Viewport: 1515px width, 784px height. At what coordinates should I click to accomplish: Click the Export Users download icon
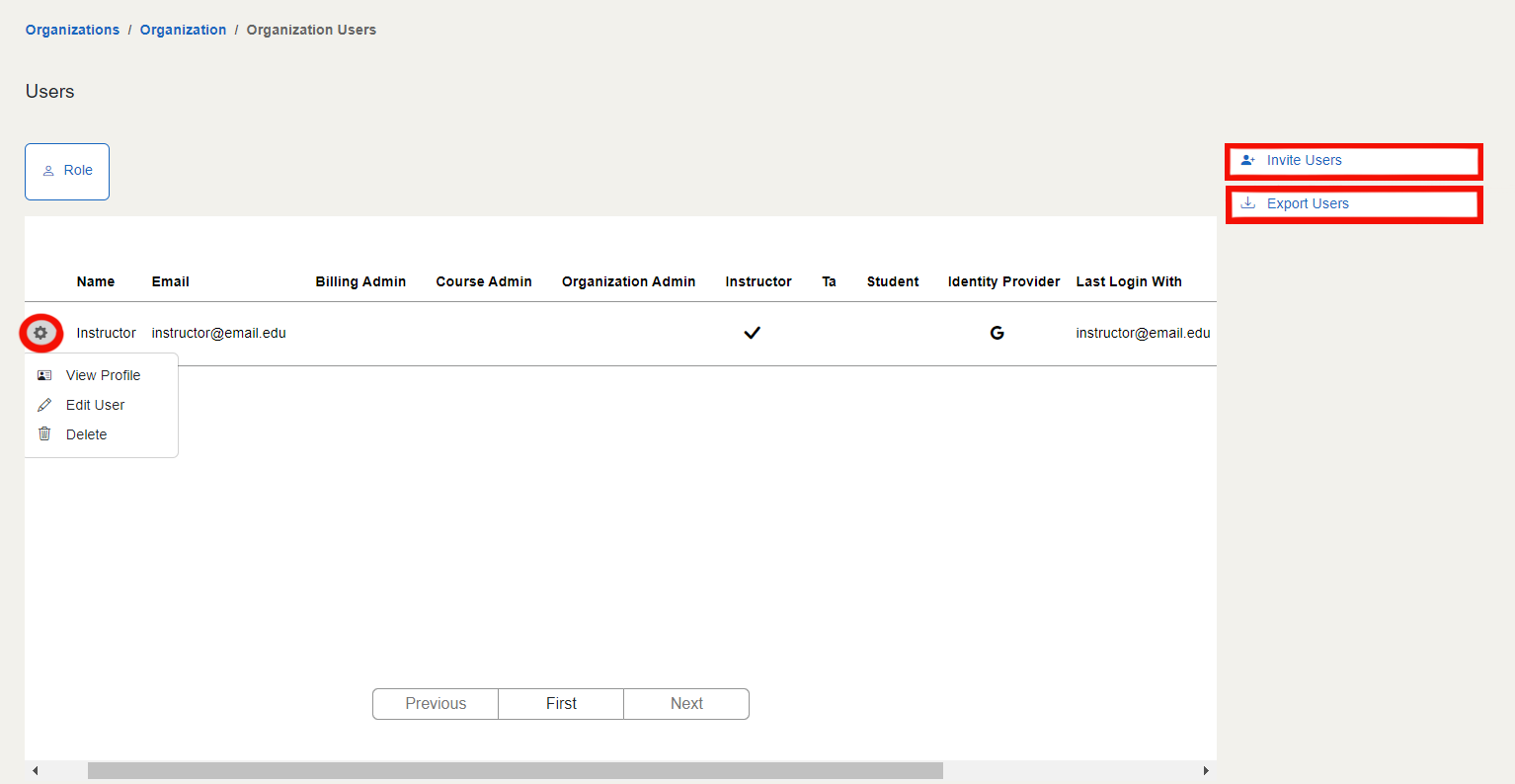pos(1248,203)
